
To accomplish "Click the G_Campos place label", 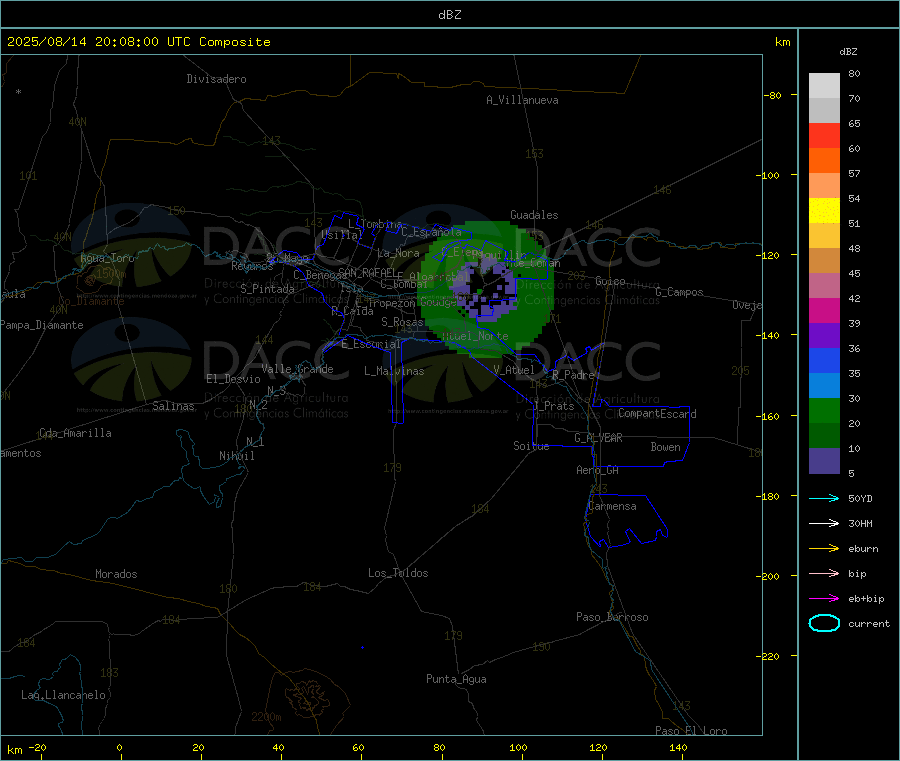I will [x=680, y=292].
